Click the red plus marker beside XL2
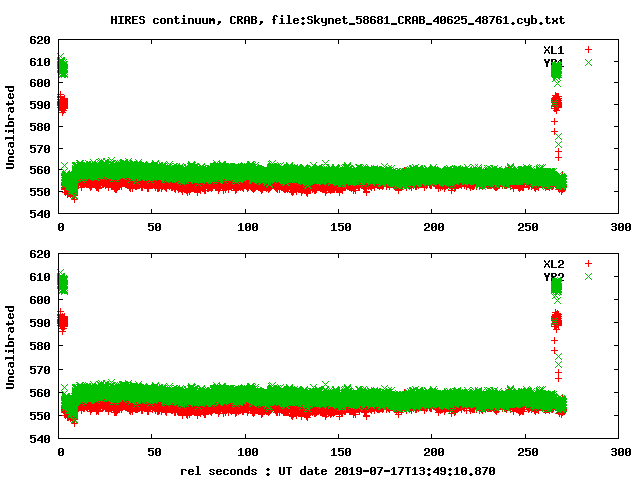The width and height of the screenshot is (640, 480). click(x=588, y=264)
